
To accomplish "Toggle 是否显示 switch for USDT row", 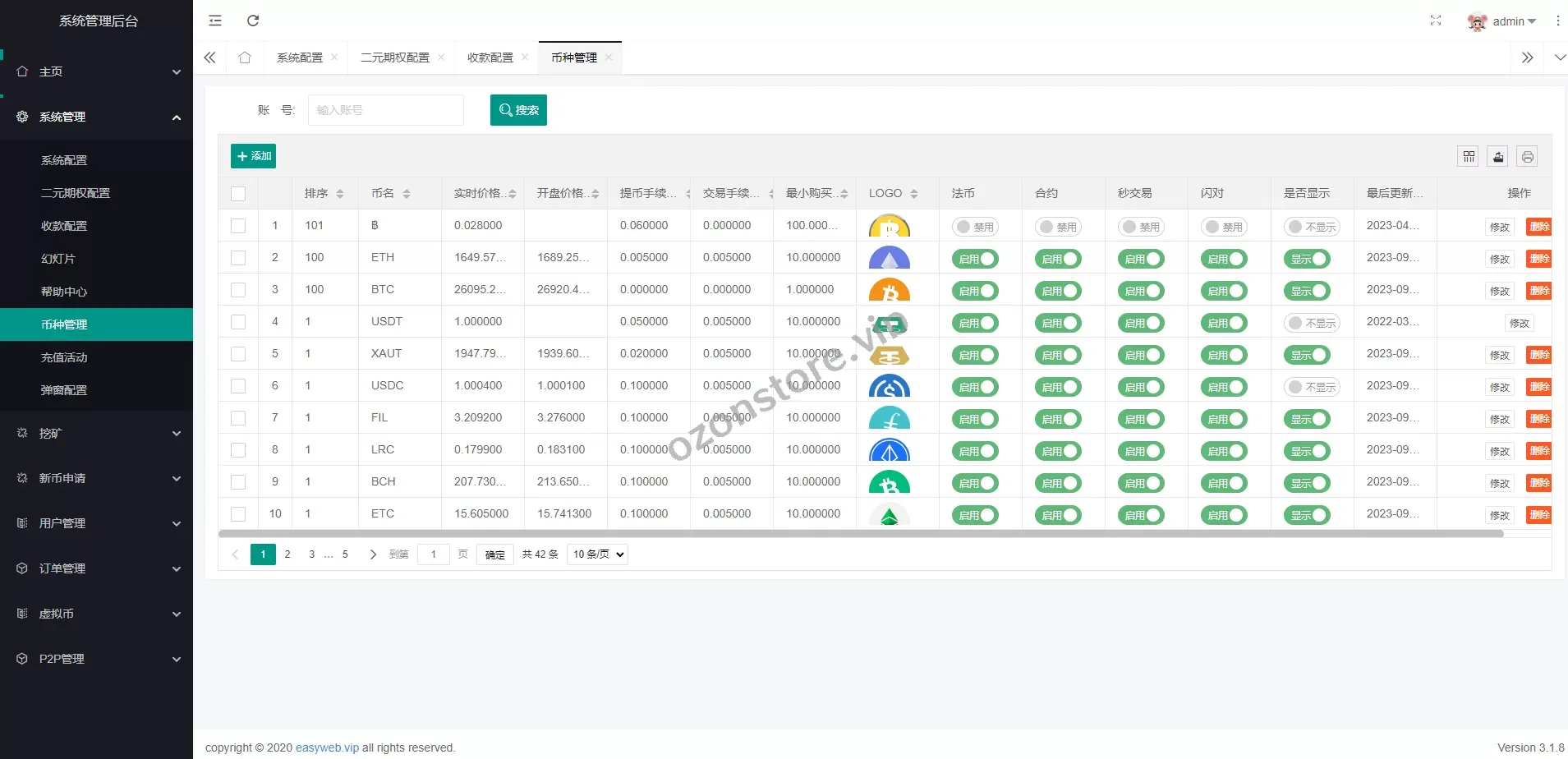I will [x=1312, y=323].
